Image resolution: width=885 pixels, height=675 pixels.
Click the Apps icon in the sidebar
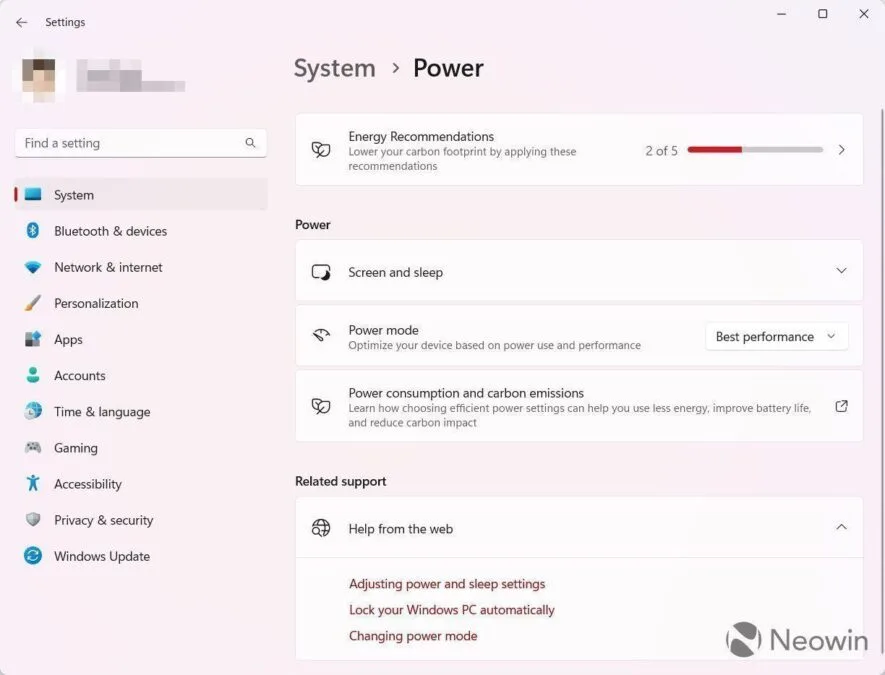(33, 339)
